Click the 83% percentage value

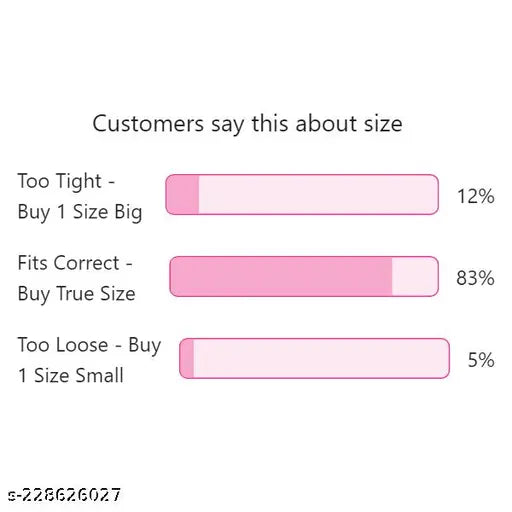[x=475, y=278]
